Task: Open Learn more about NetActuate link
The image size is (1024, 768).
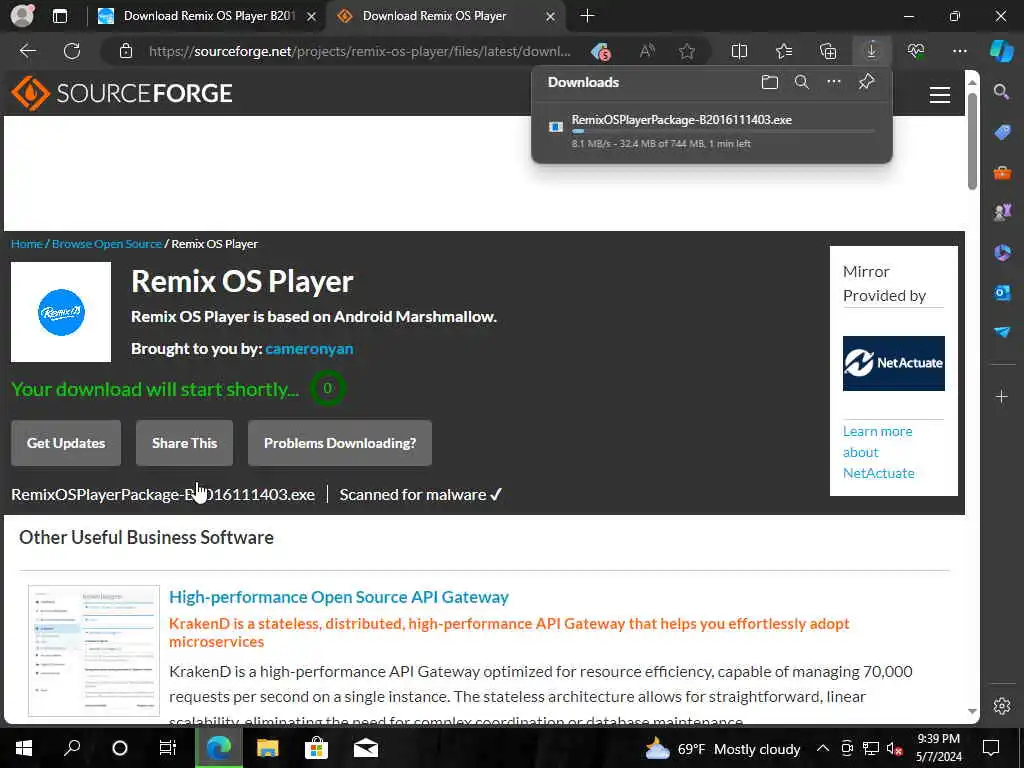Action: pyautogui.click(x=878, y=452)
